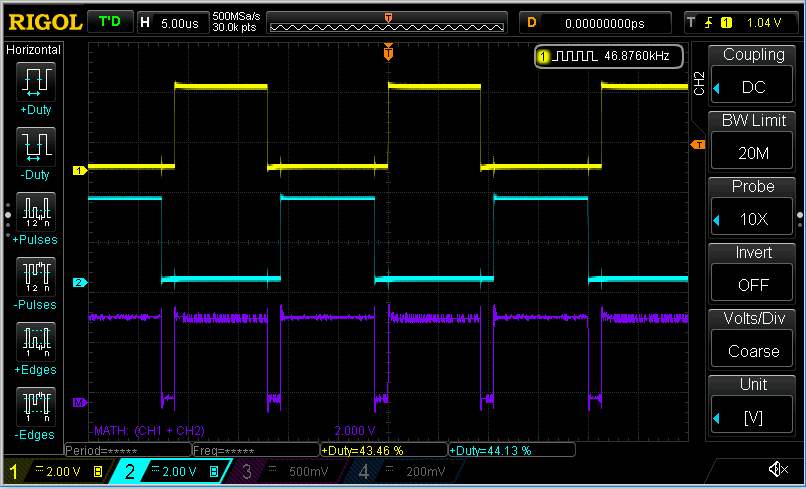Click the orange trigger position marker

point(388,53)
